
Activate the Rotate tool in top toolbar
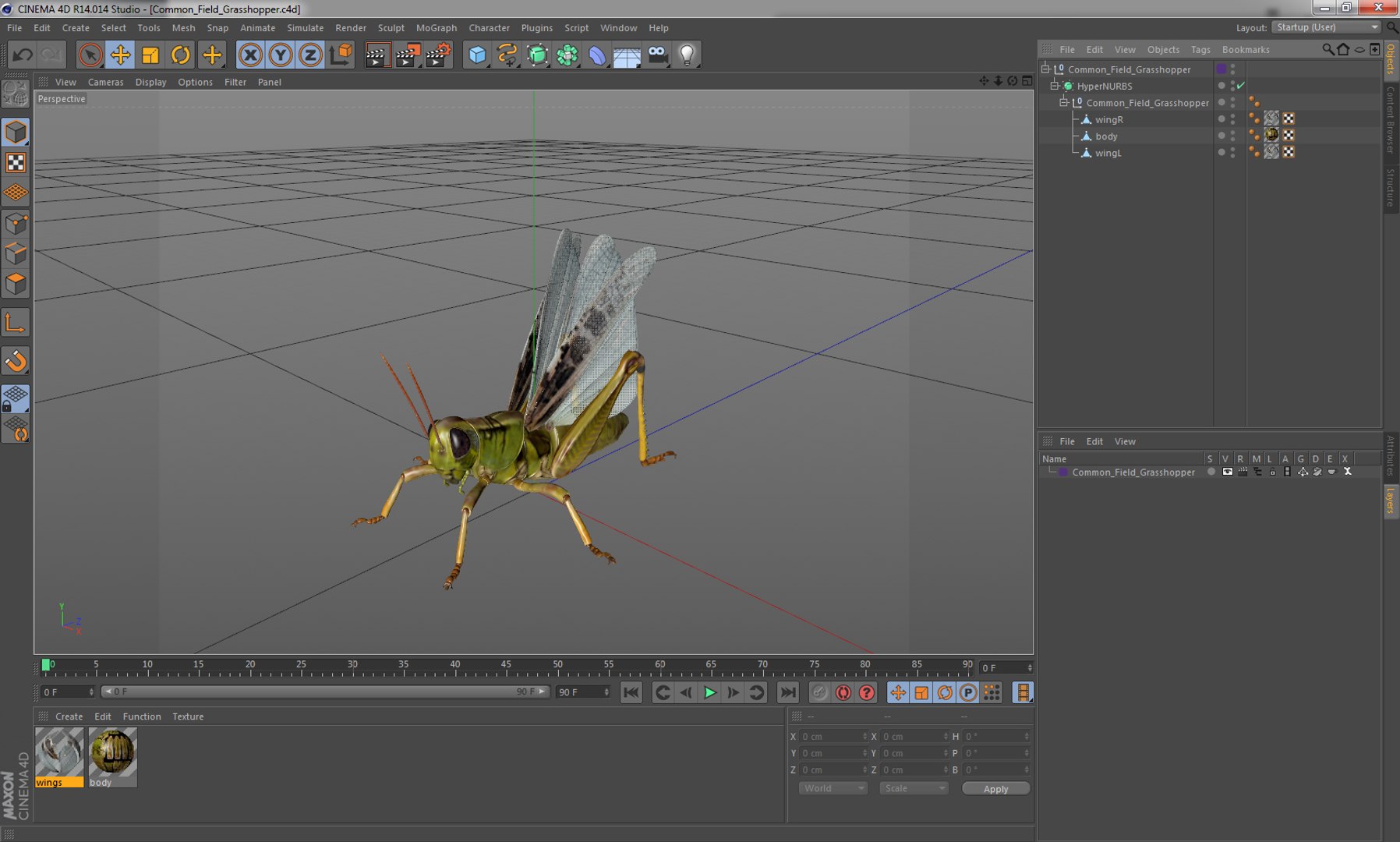(x=181, y=55)
